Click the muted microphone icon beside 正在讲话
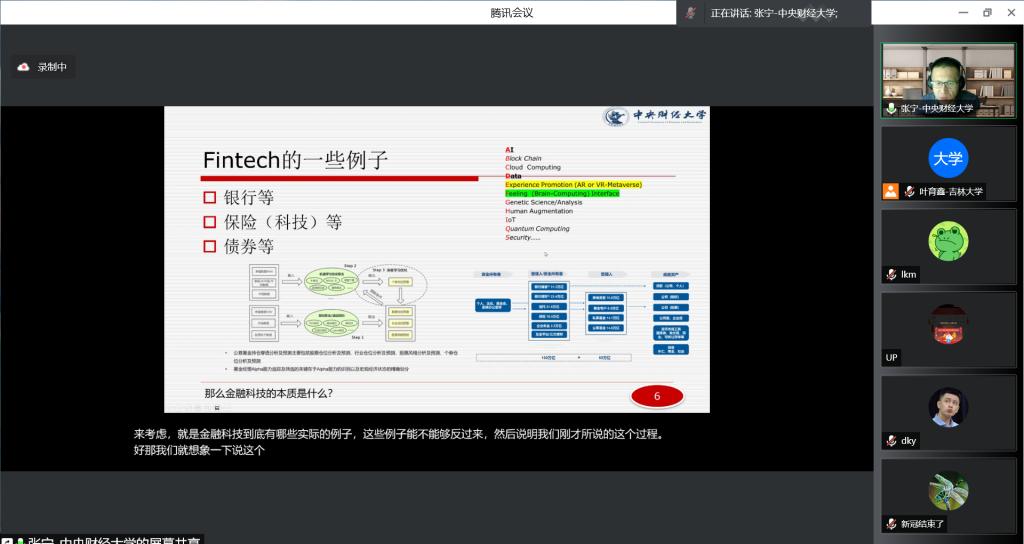1024x544 pixels. 691,13
